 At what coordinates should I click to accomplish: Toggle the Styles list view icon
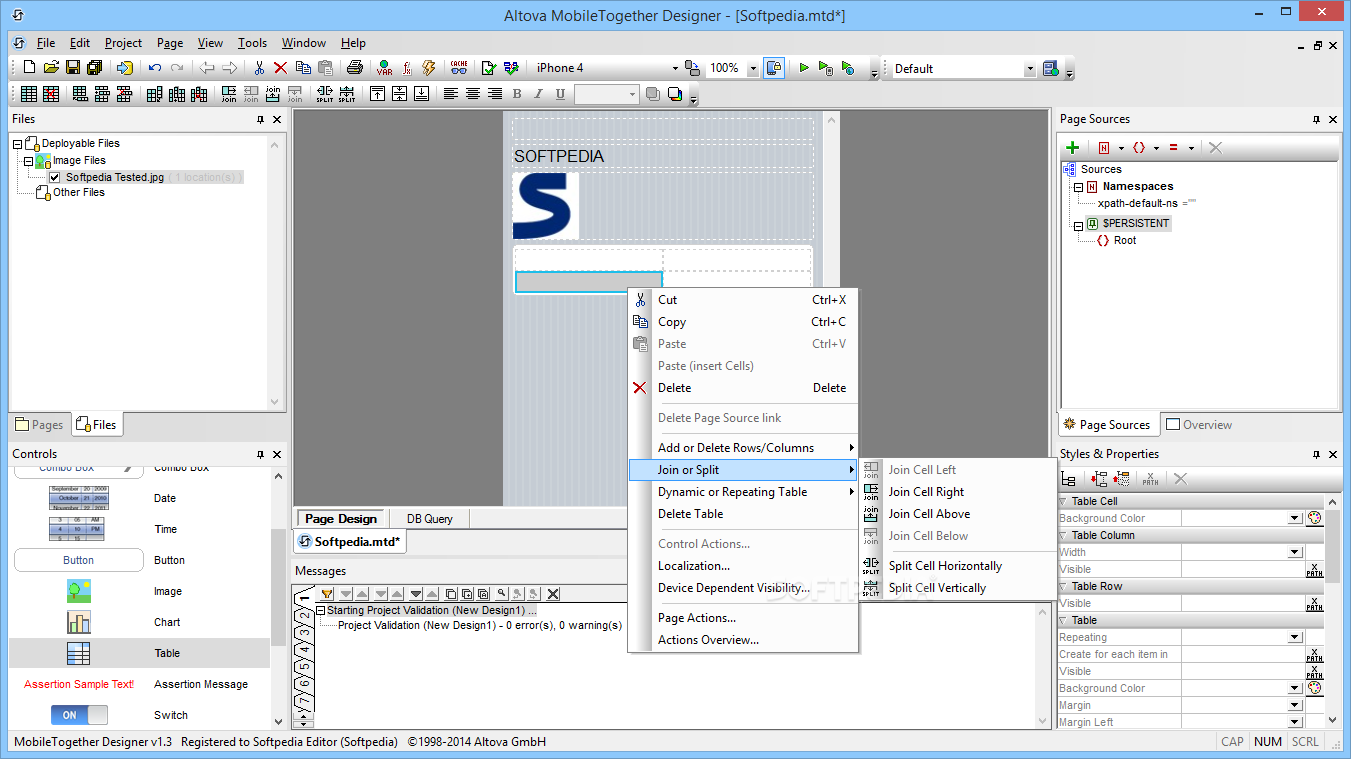pyautogui.click(x=1069, y=480)
